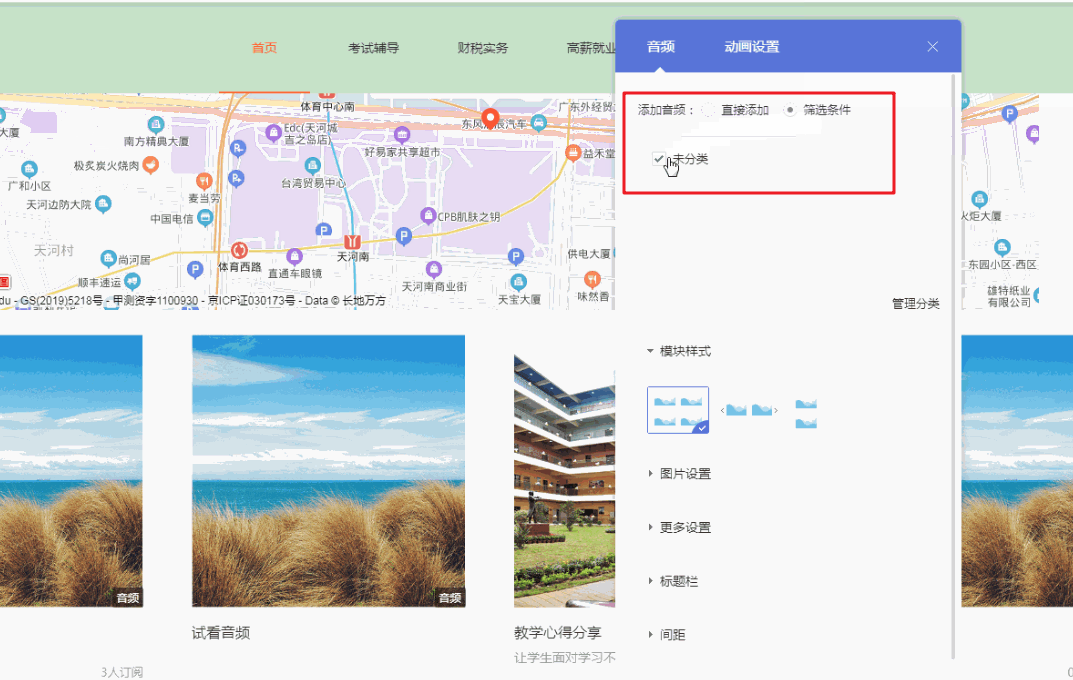Click the red location pin on map
Viewport: 1073px width, 680px height.
490,118
